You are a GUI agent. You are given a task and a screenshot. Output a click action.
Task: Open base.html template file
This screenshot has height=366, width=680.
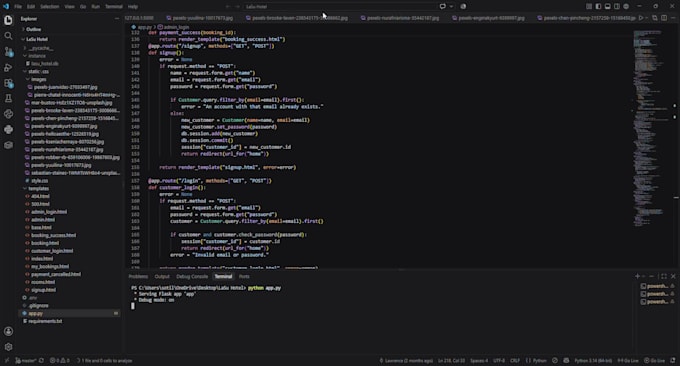[41, 227]
